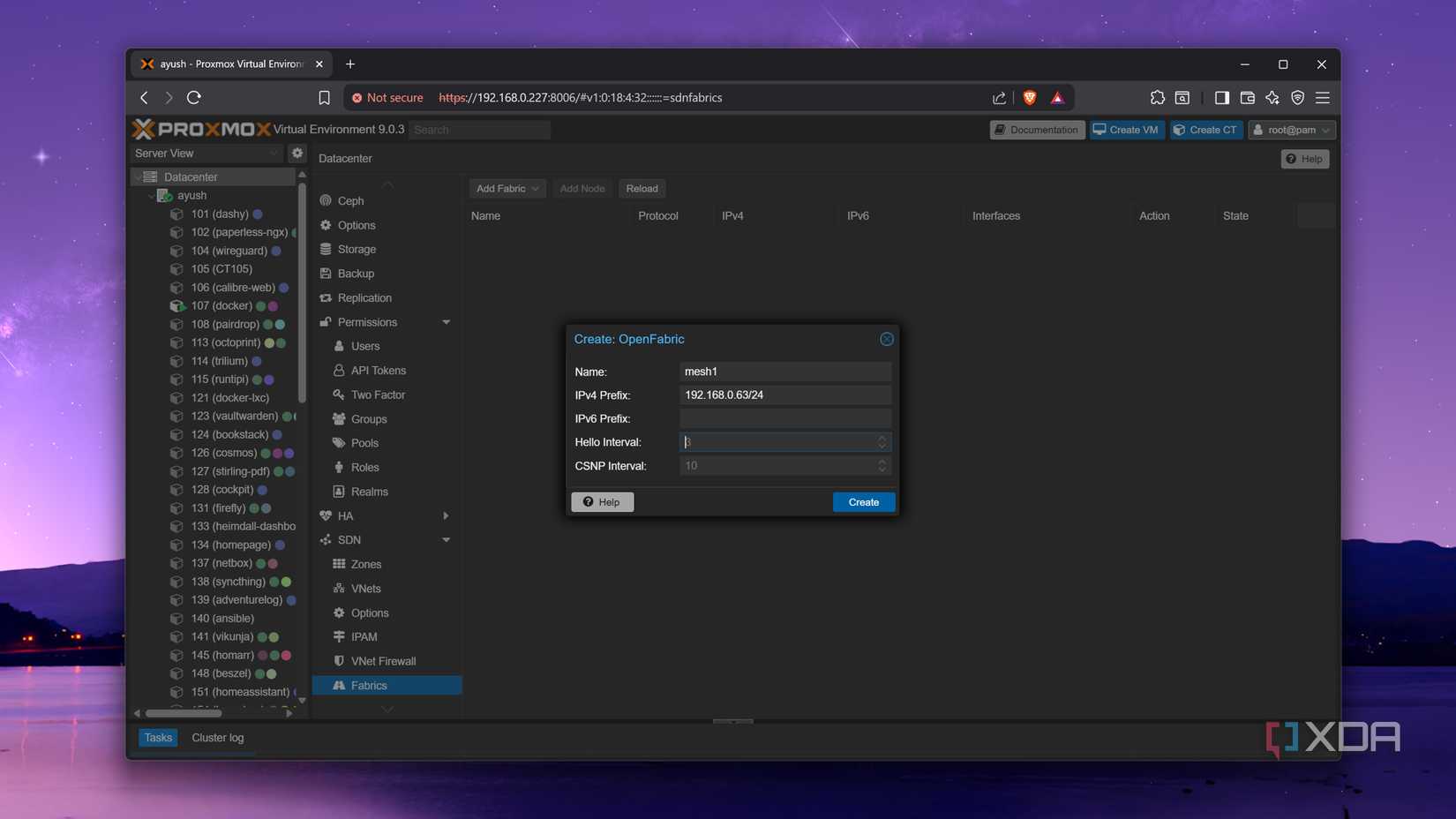Open the Ceph section in Datacenter menu

tap(349, 200)
